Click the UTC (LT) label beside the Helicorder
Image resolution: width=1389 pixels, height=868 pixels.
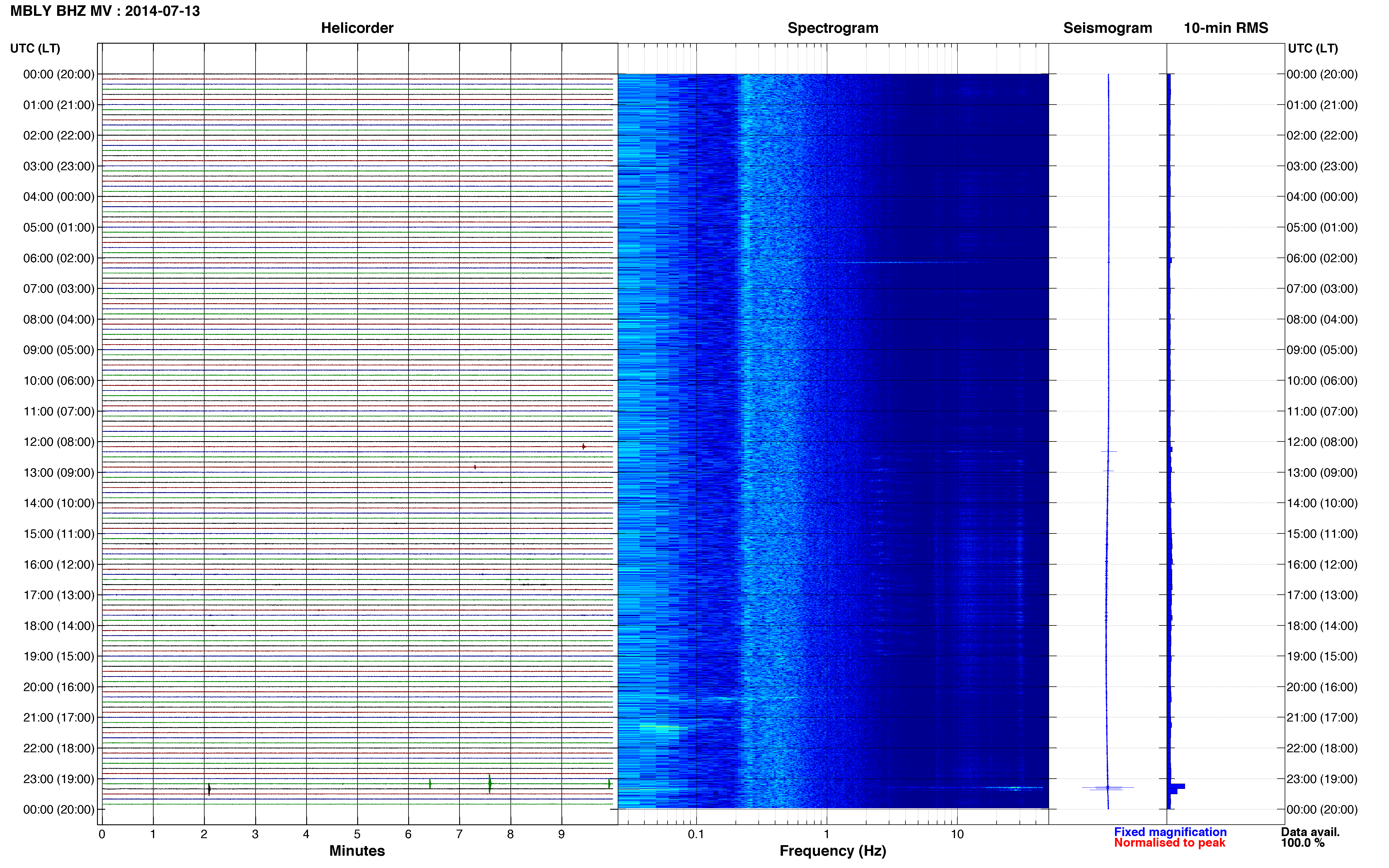pos(35,48)
